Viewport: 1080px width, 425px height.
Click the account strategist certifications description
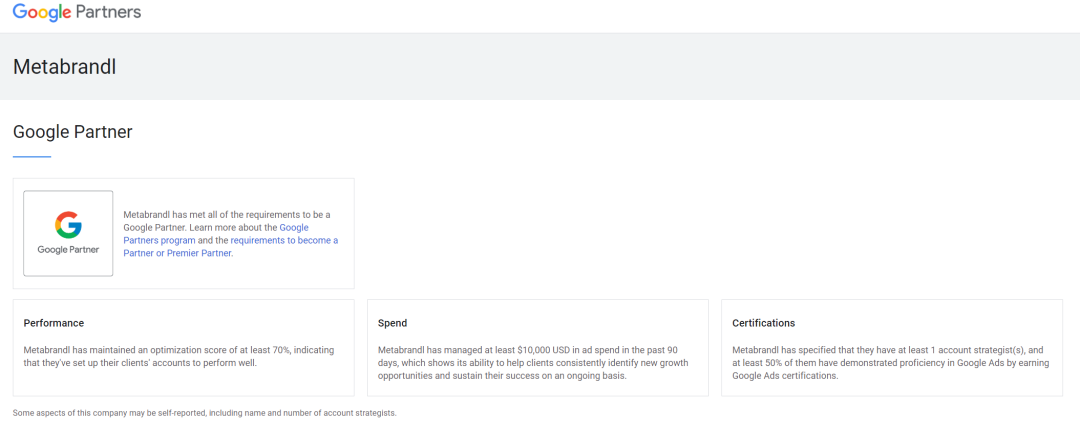point(891,363)
